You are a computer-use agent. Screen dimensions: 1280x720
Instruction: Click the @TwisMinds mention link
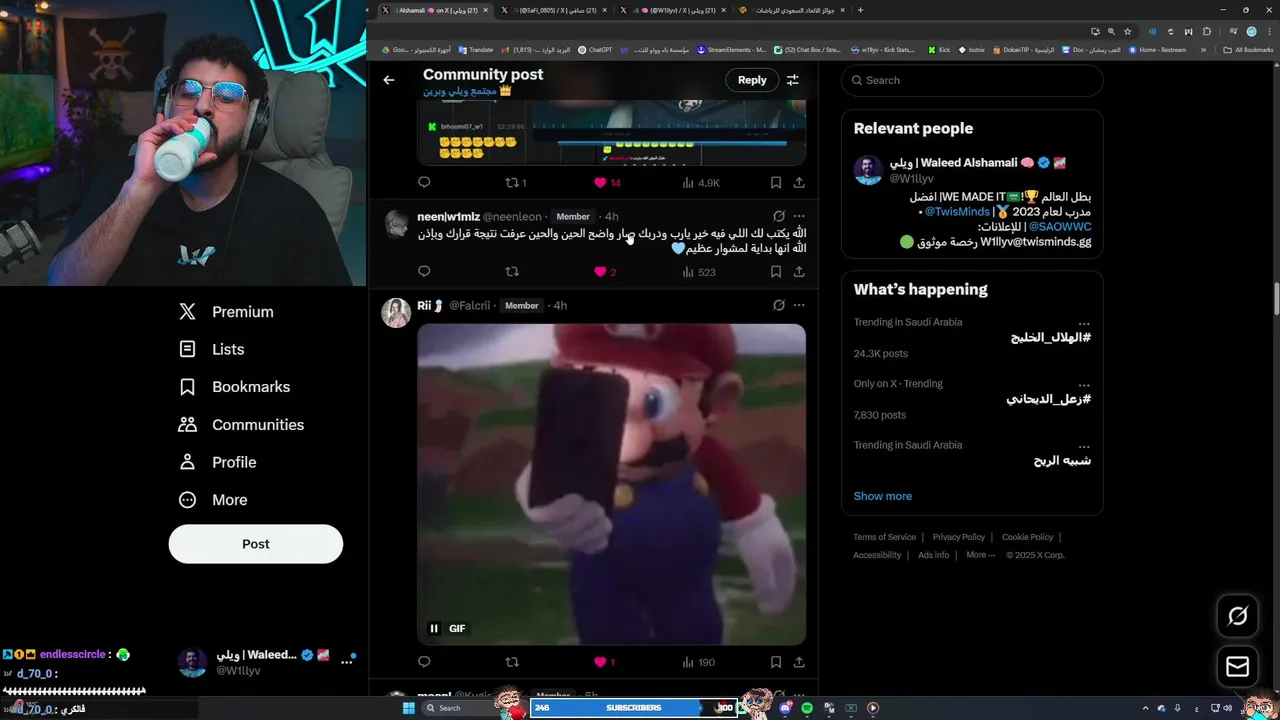point(957,212)
